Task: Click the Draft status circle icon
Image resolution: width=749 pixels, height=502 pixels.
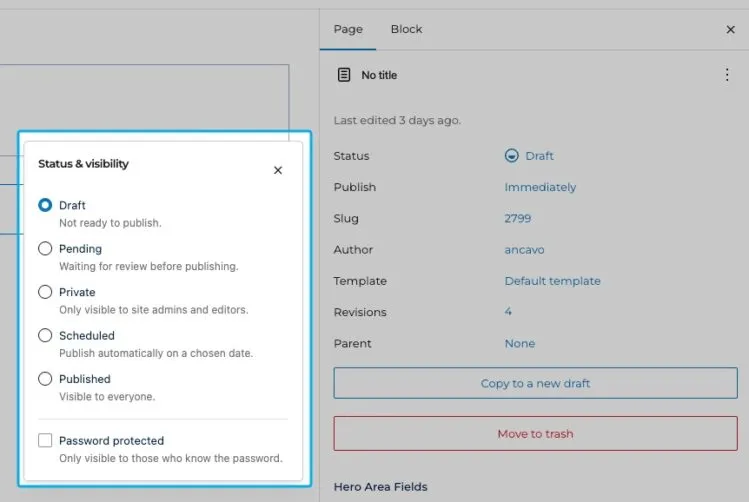Action: pos(512,156)
